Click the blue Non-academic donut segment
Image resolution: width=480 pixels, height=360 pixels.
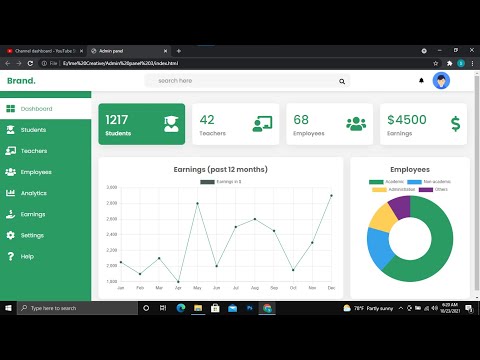(x=380, y=247)
